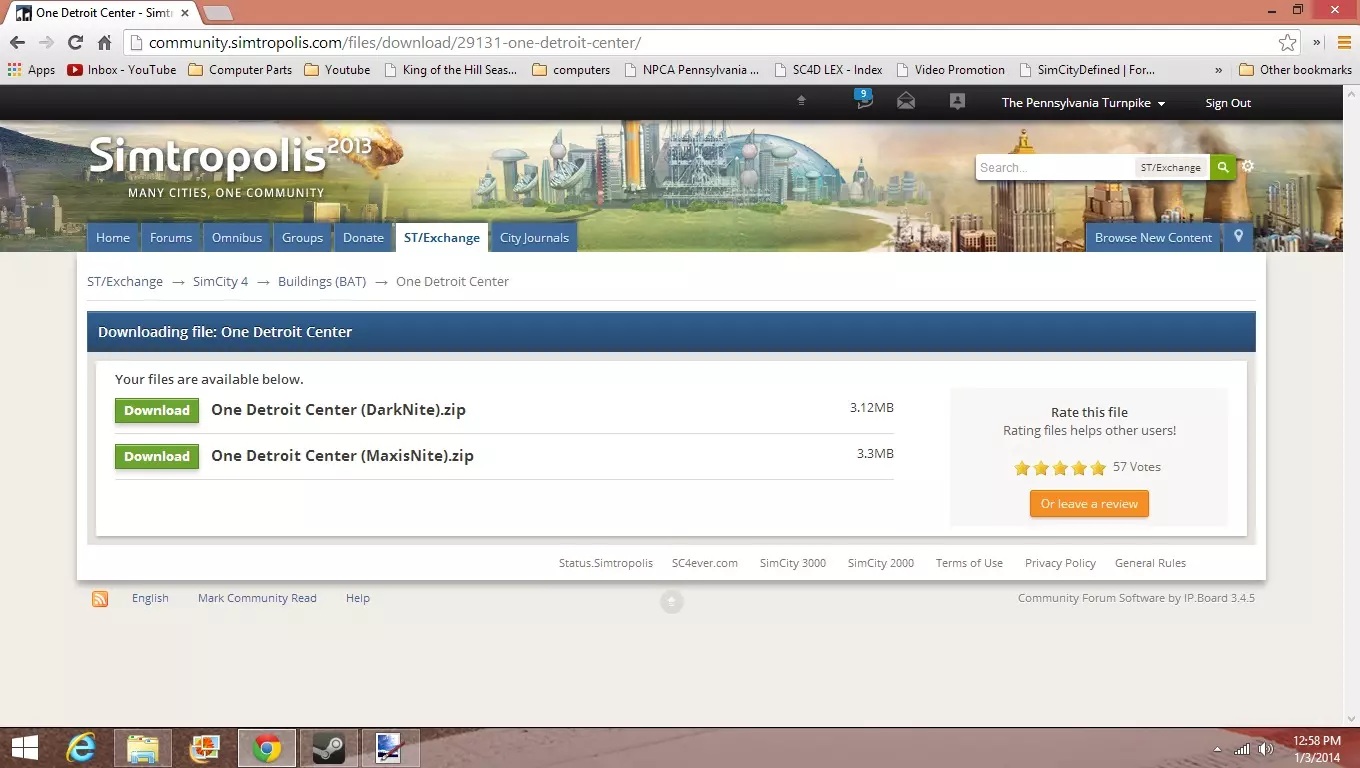This screenshot has height=768, width=1360.
Task: Open advanced search gear icon
Action: coord(1248,167)
